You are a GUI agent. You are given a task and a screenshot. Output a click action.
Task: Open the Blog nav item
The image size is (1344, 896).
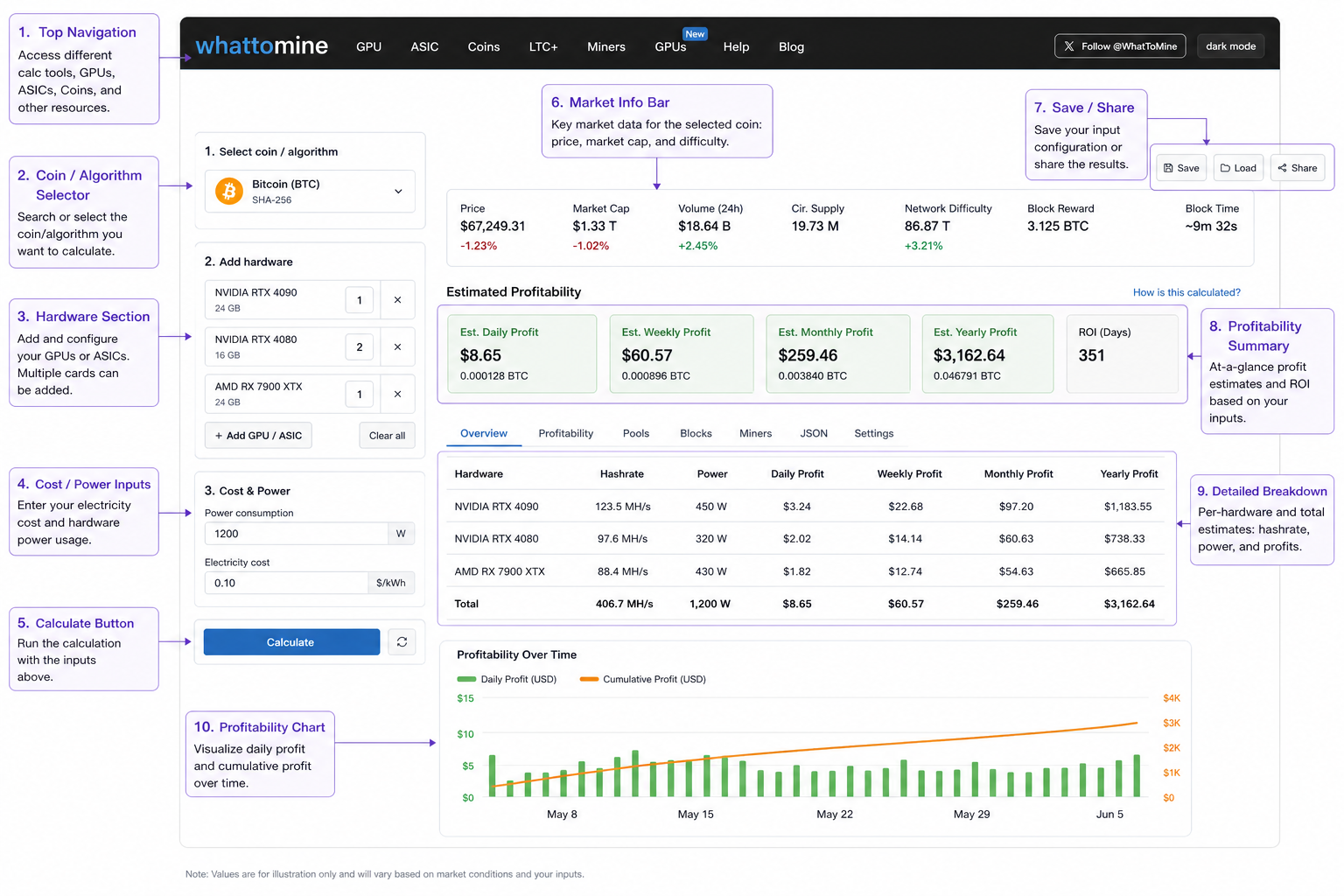tap(791, 46)
